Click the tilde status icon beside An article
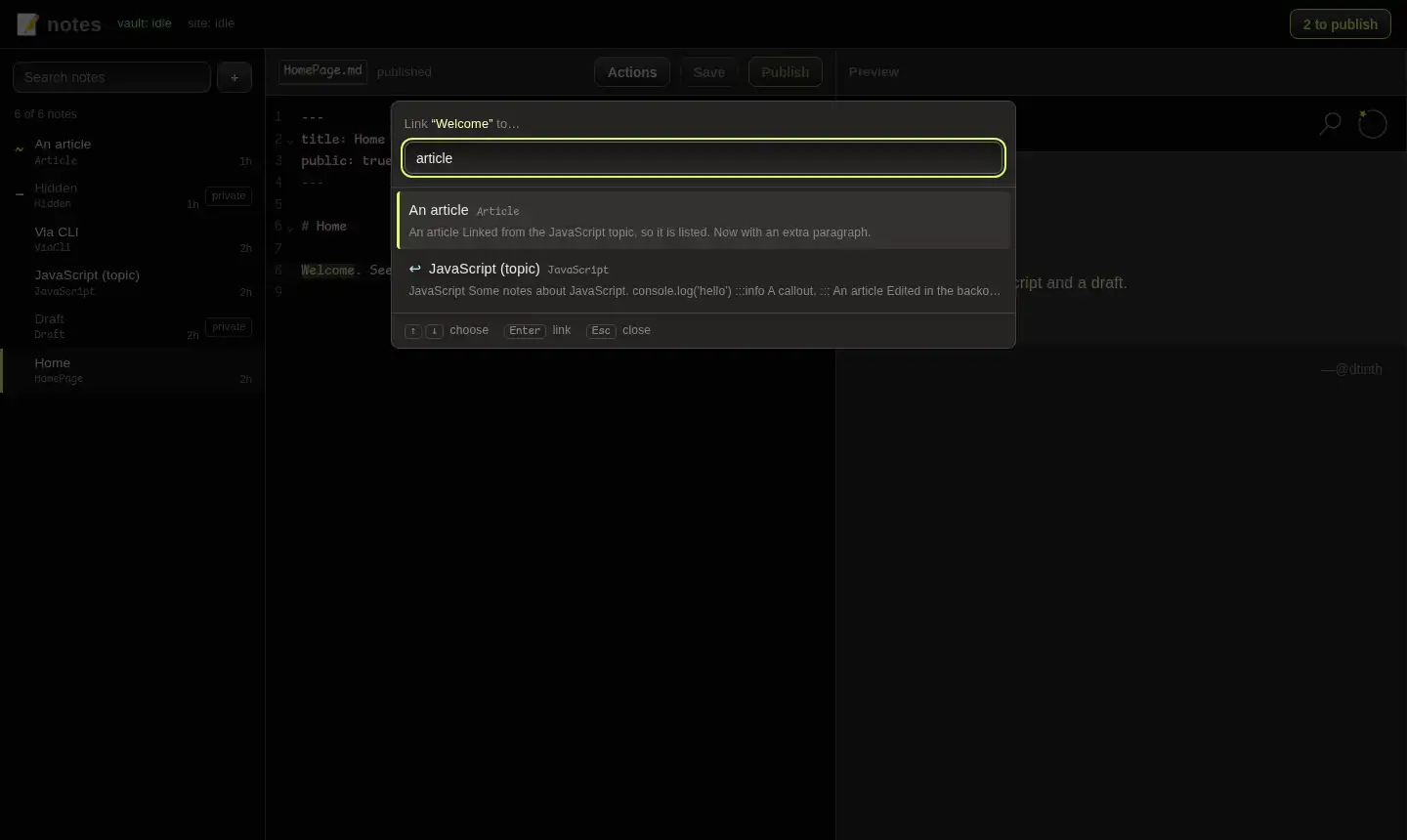Screen dimensions: 1407x840 pos(20,149)
